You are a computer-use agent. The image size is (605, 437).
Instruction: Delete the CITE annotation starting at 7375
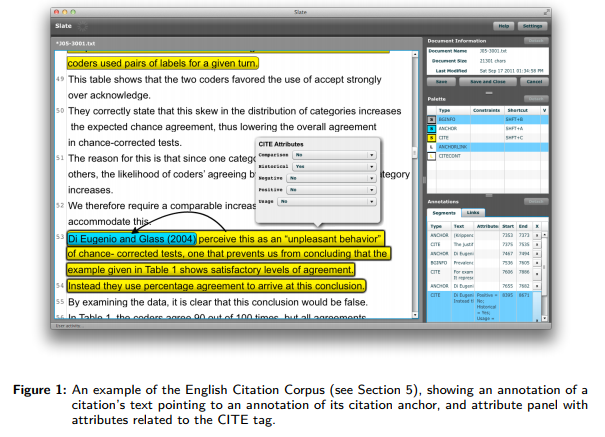pyautogui.click(x=537, y=245)
